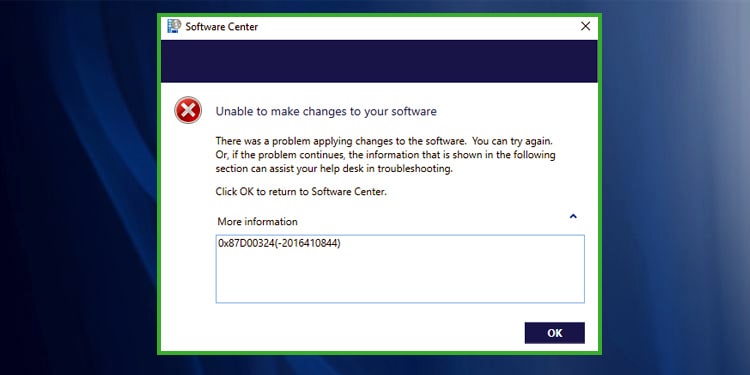
Task: Select the error code 0x87D00324 text
Action: pyautogui.click(x=246, y=243)
